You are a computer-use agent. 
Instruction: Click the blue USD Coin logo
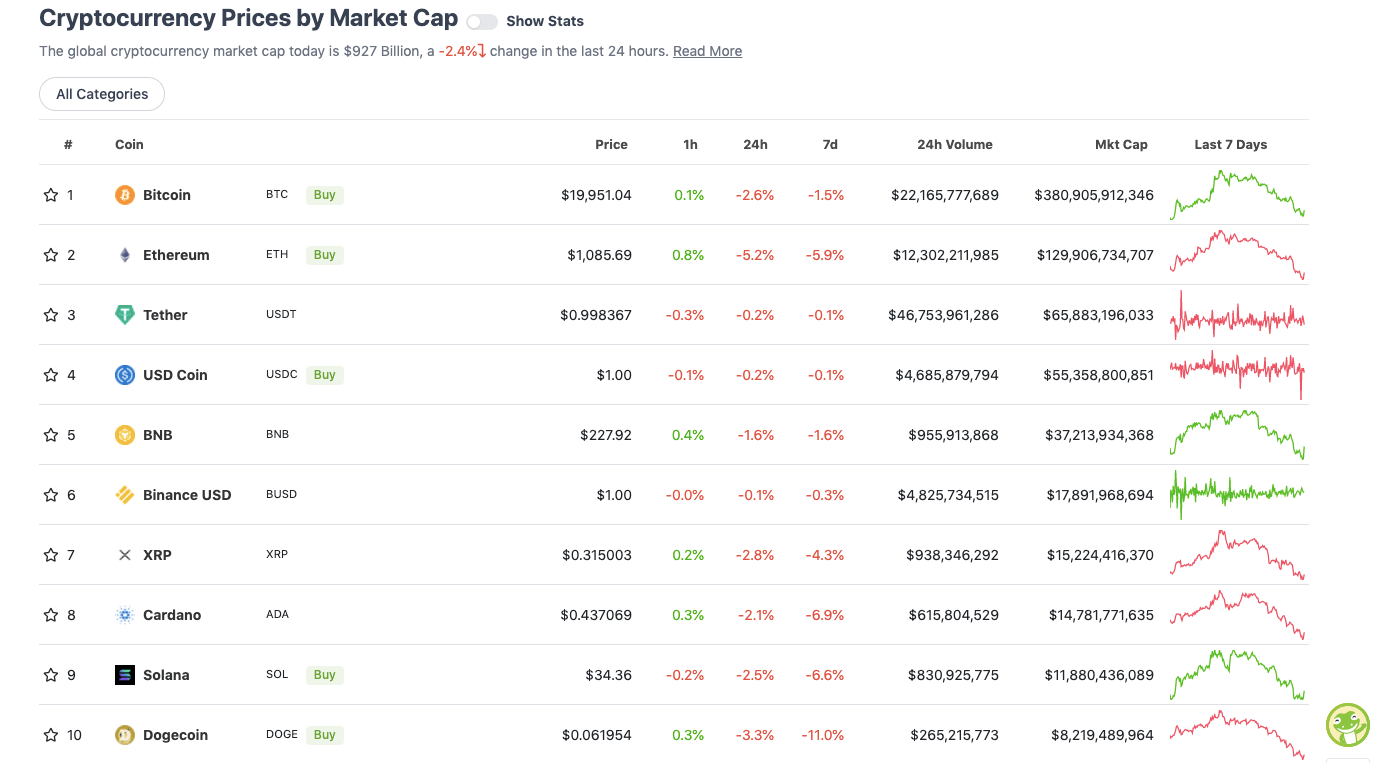coord(125,375)
